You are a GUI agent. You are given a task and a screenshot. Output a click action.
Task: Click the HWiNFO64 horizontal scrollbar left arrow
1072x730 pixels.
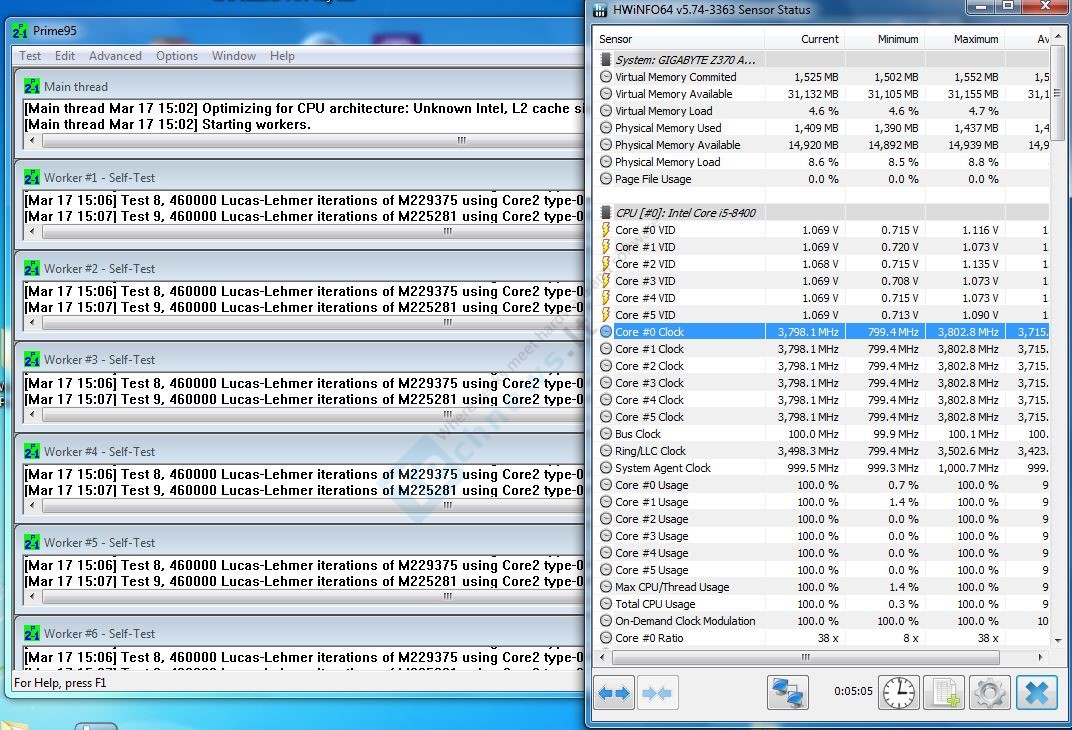pos(602,657)
